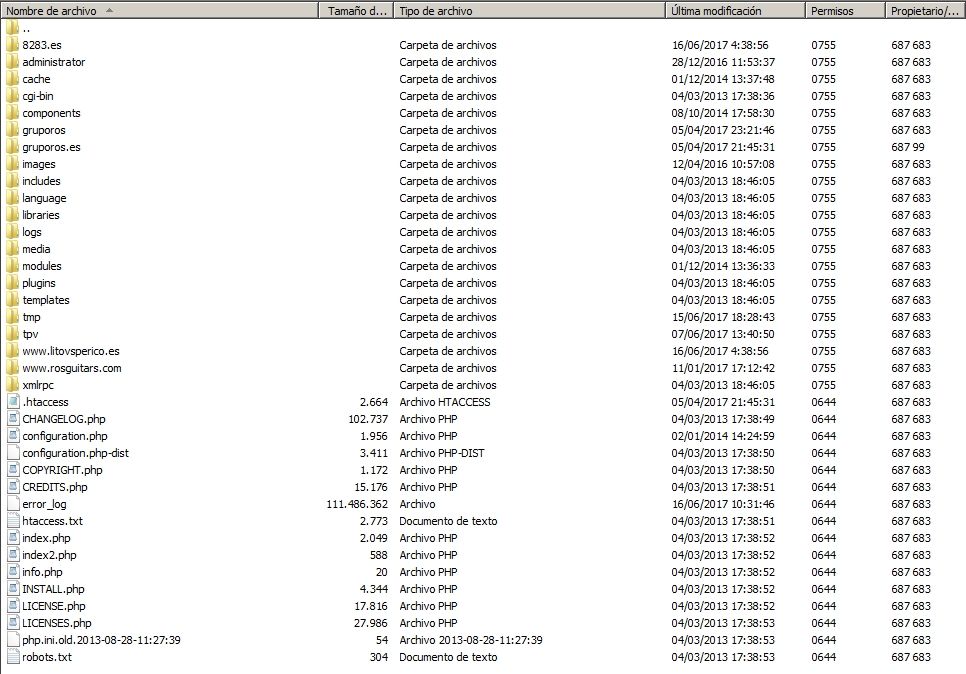Select the cgi-bin folder icon
The width and height of the screenshot is (966, 674).
(12, 96)
